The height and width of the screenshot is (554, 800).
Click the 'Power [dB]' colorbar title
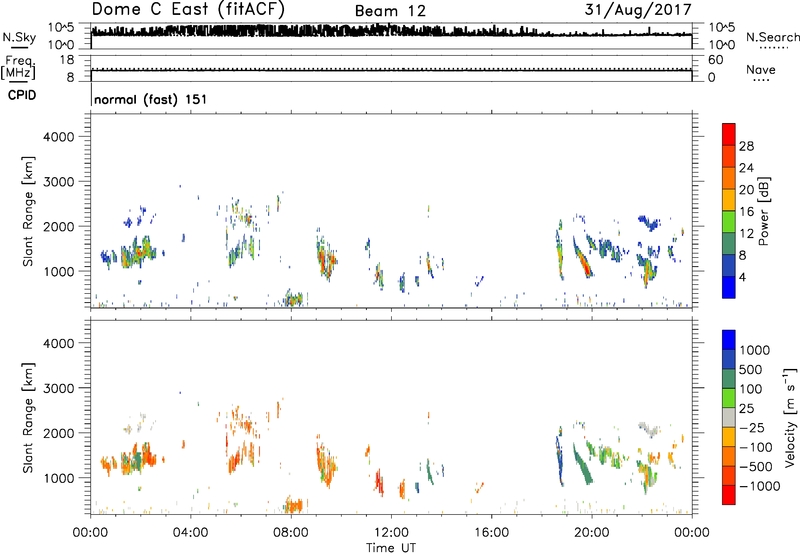[764, 211]
